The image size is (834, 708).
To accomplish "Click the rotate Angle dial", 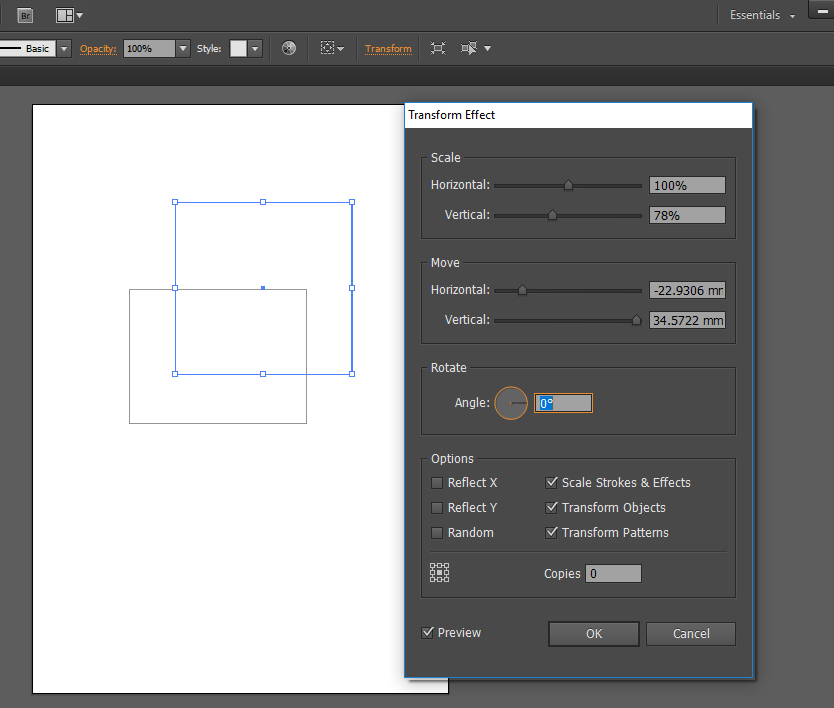I will coord(511,403).
